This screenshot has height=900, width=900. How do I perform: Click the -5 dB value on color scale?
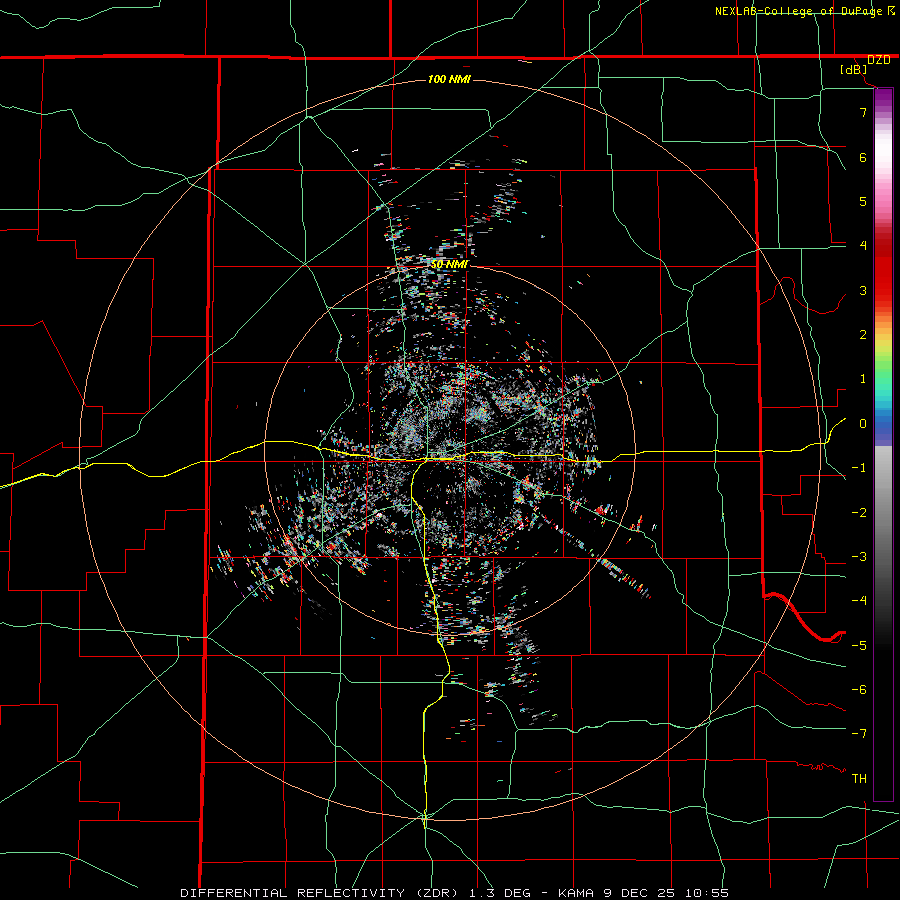[859, 646]
